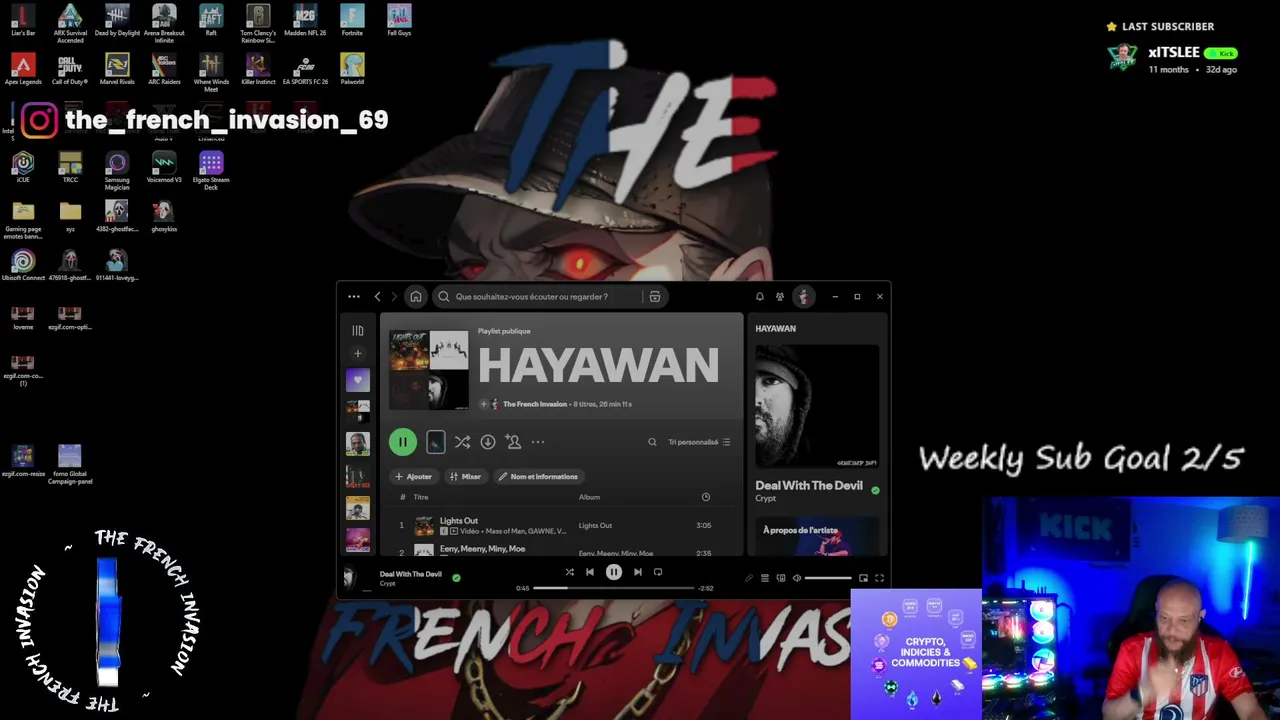The height and width of the screenshot is (720, 1280).
Task: Switch Spotify to full screen view
Action: pyautogui.click(x=879, y=578)
